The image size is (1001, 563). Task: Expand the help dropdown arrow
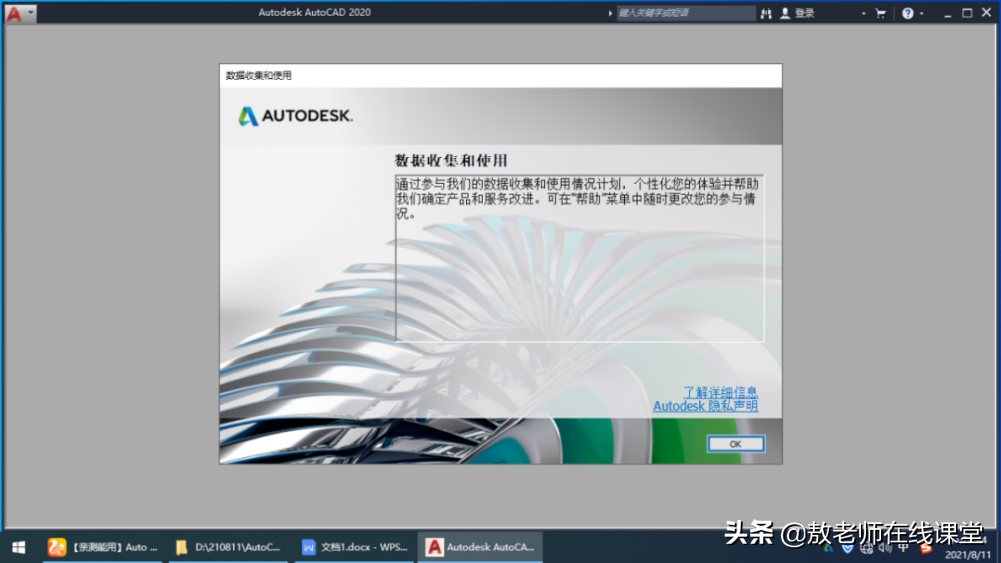922,13
